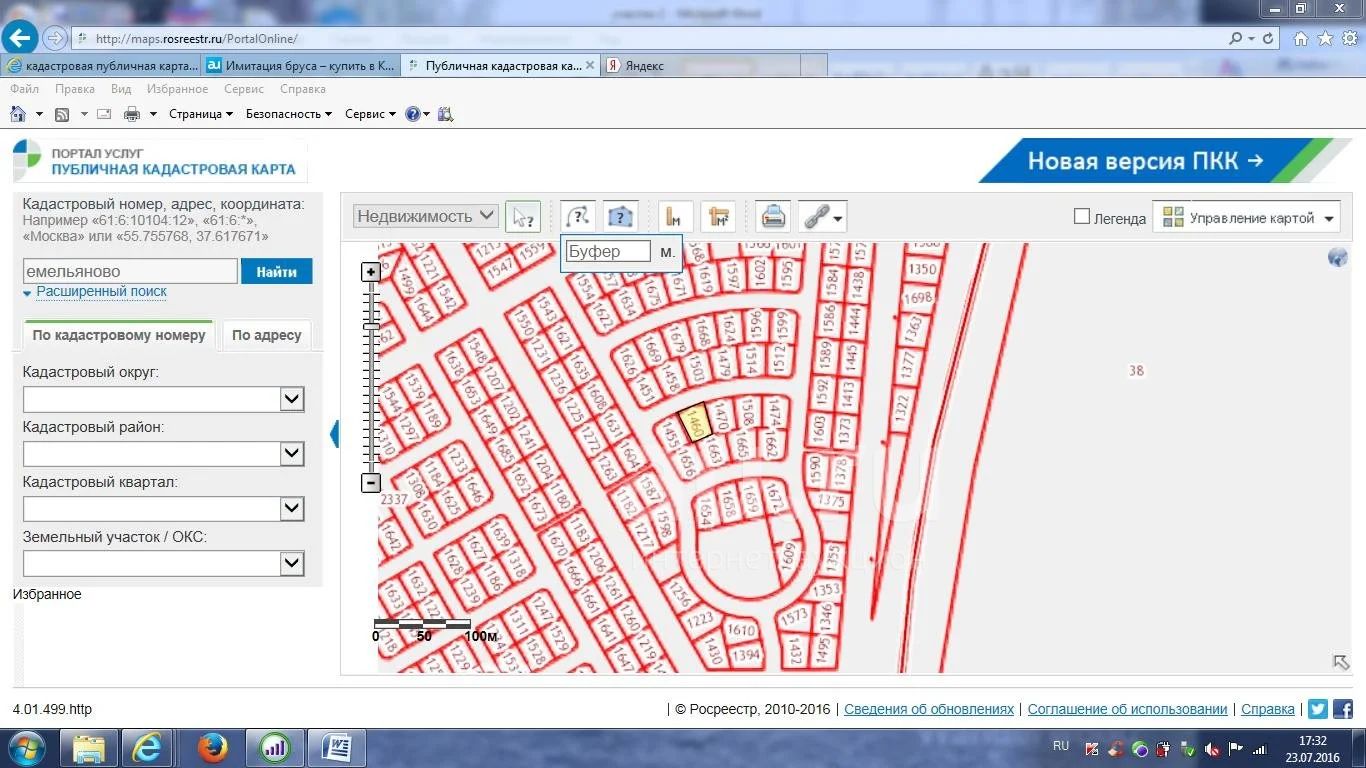
Task: Click the browser forward arrow
Action: click(x=55, y=38)
